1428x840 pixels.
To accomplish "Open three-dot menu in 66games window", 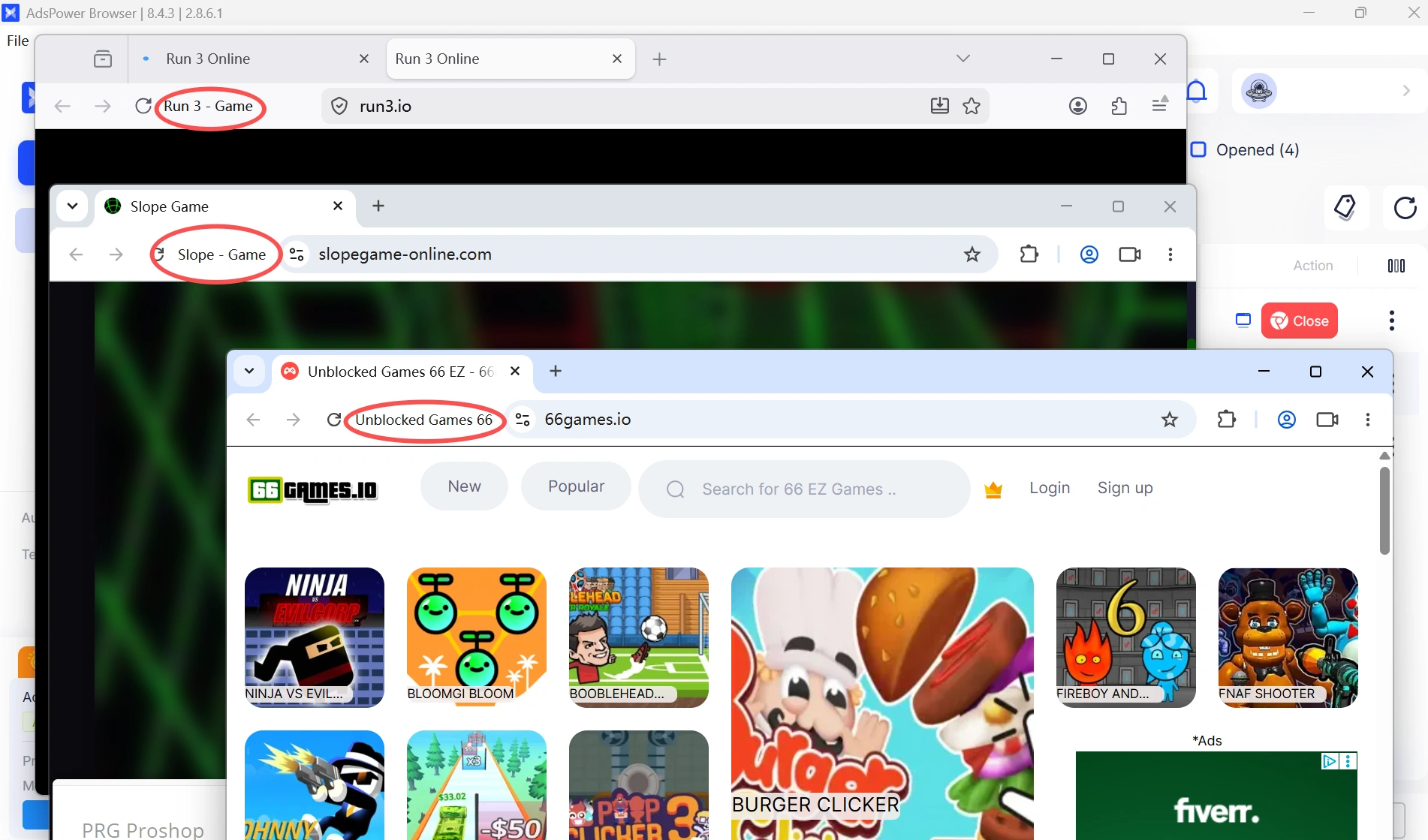I will point(1368,420).
